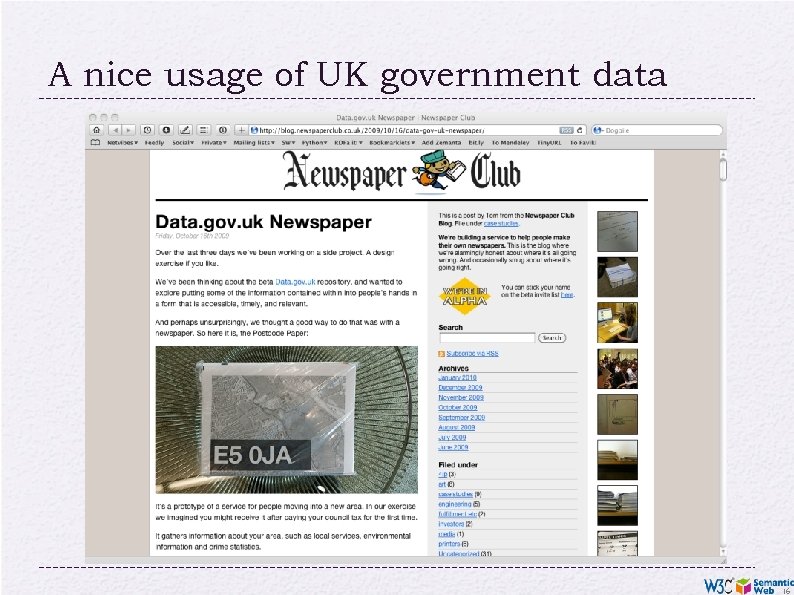Image resolution: width=794 pixels, height=595 pixels.
Task: Open the media category link
Action: (x=447, y=534)
